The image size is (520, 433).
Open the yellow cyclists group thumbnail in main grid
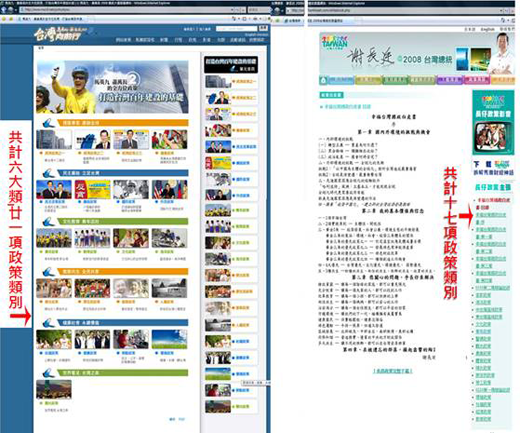(54, 238)
